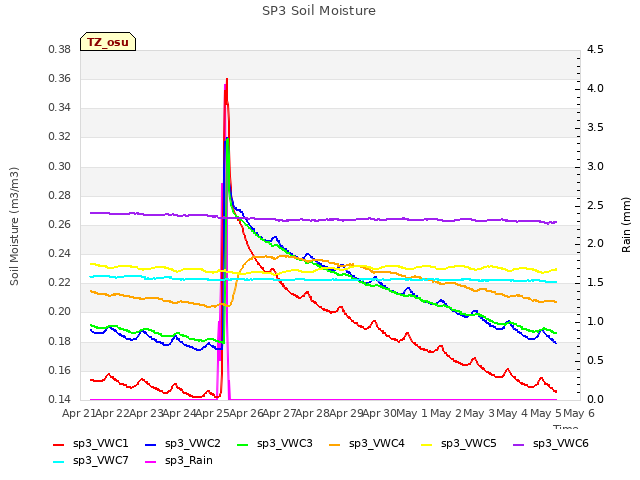Click the Apr 22 date label
The width and height of the screenshot is (640, 480).
coord(113,414)
